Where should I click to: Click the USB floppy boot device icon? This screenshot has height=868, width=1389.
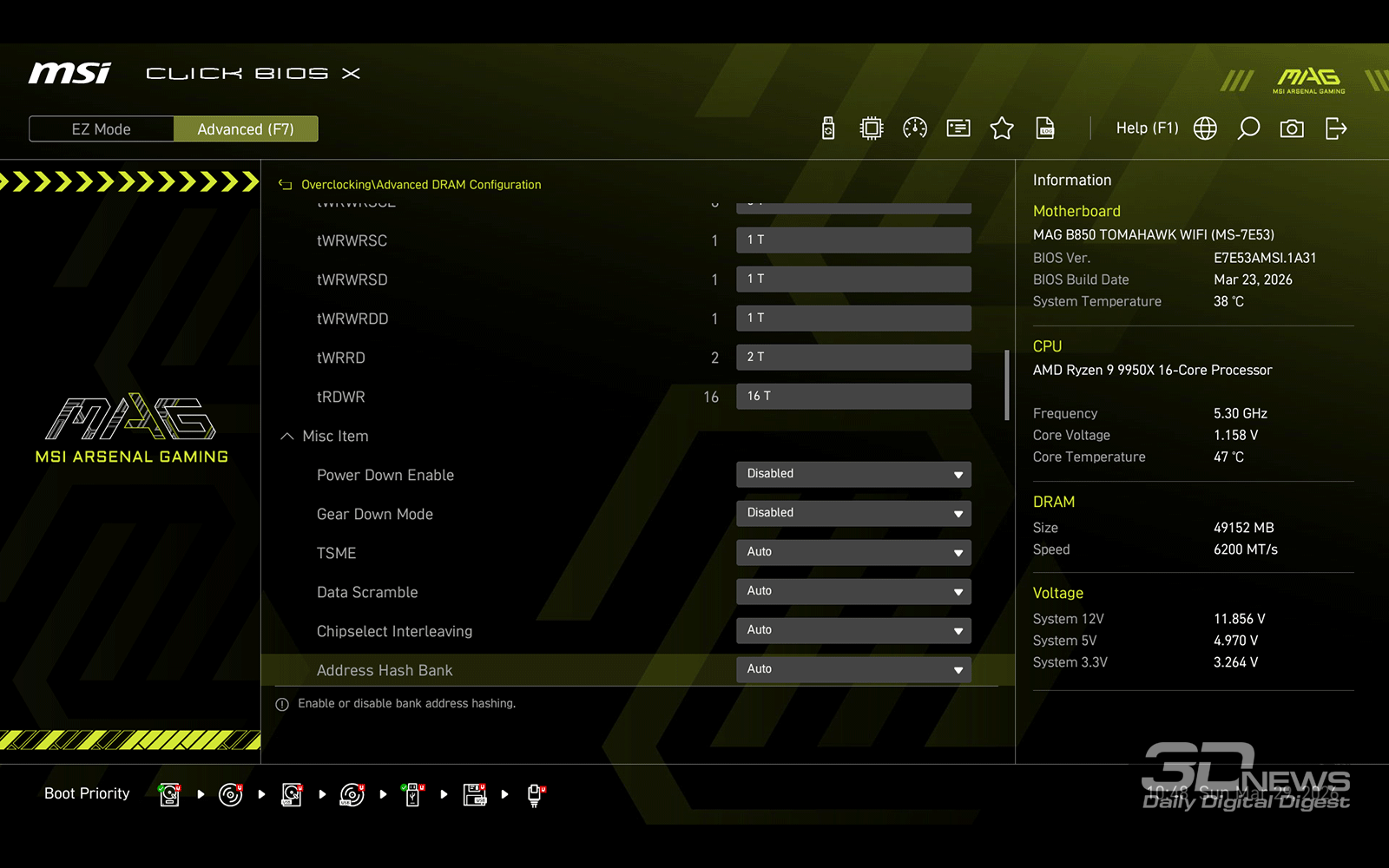click(475, 794)
